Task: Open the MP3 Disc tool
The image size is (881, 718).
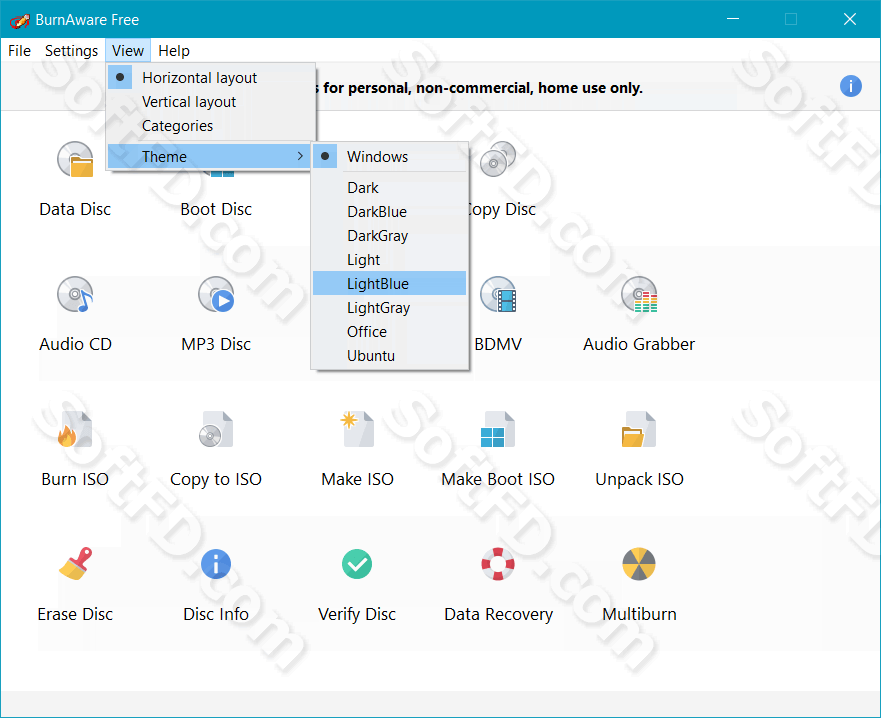Action: coord(216,315)
